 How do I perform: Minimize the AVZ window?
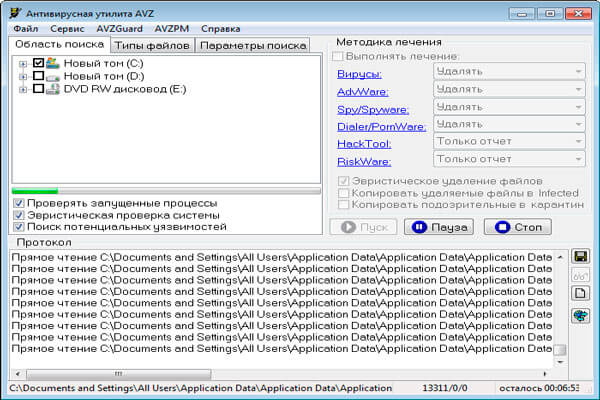click(x=522, y=14)
